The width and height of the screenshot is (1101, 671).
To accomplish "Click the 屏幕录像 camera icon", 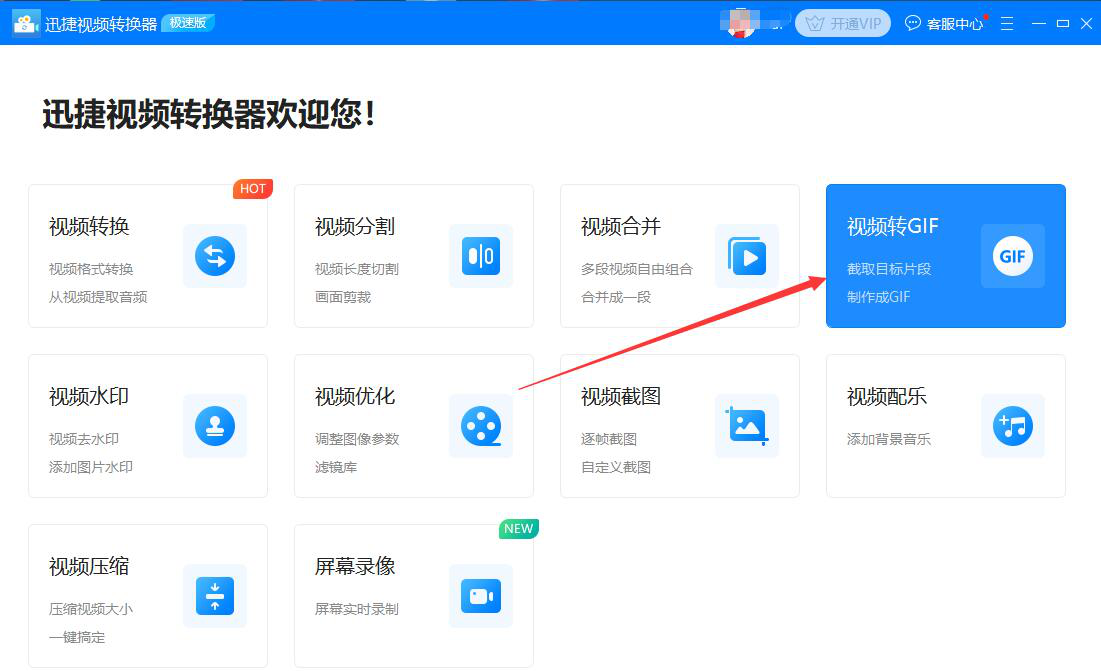I will 481,596.
